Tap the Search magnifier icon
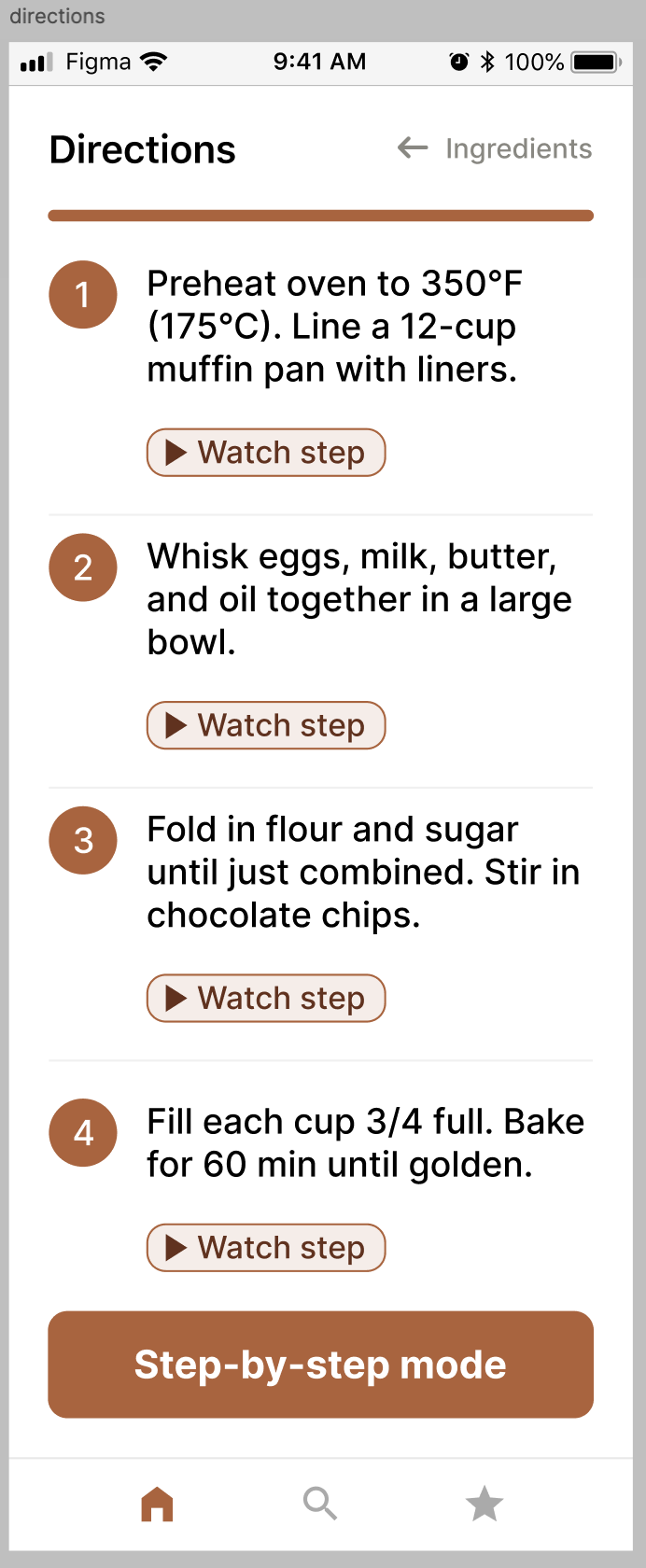The image size is (646, 1568). click(x=320, y=1504)
